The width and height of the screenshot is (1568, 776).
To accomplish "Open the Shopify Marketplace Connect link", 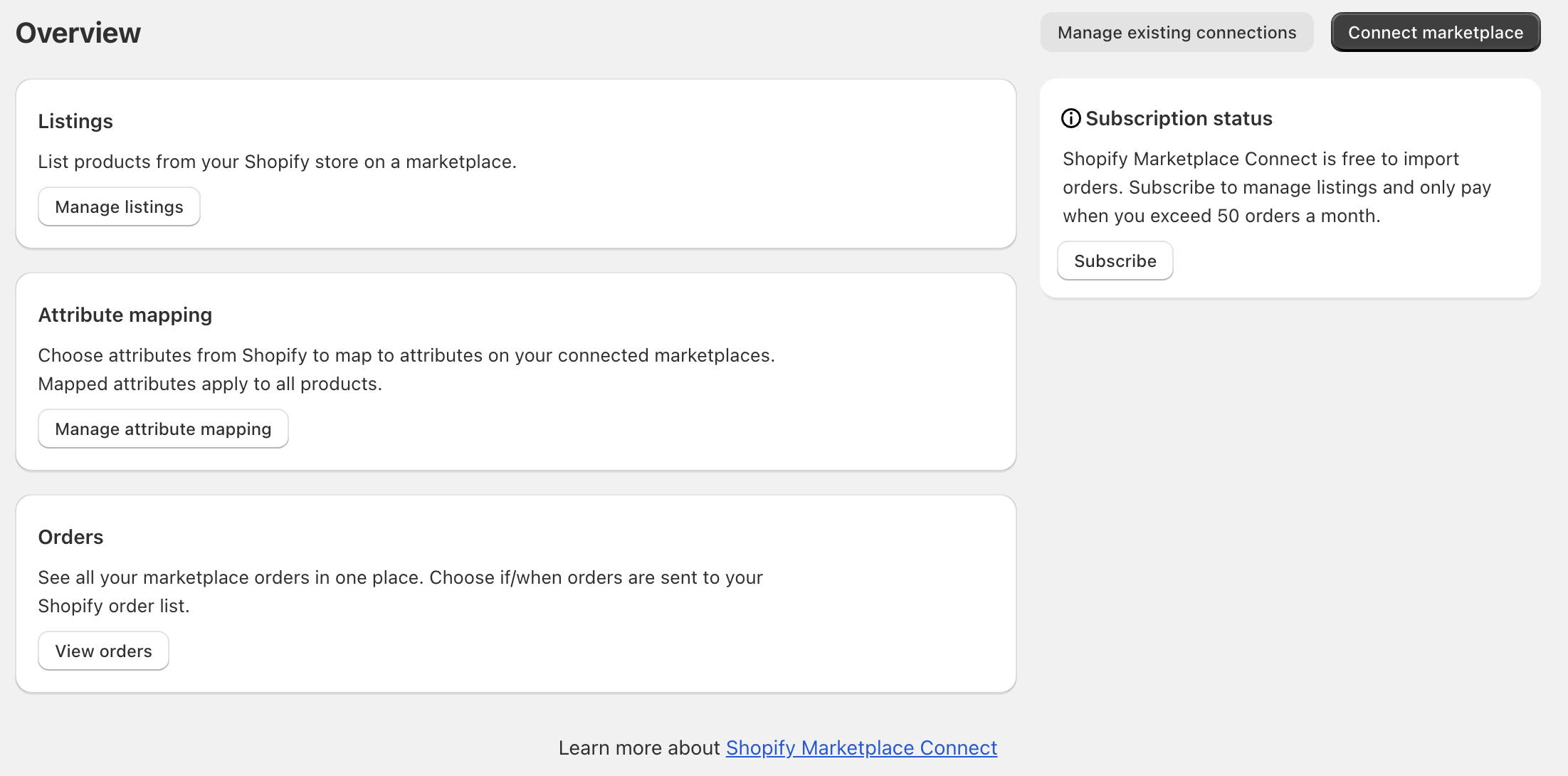I will coord(861,748).
